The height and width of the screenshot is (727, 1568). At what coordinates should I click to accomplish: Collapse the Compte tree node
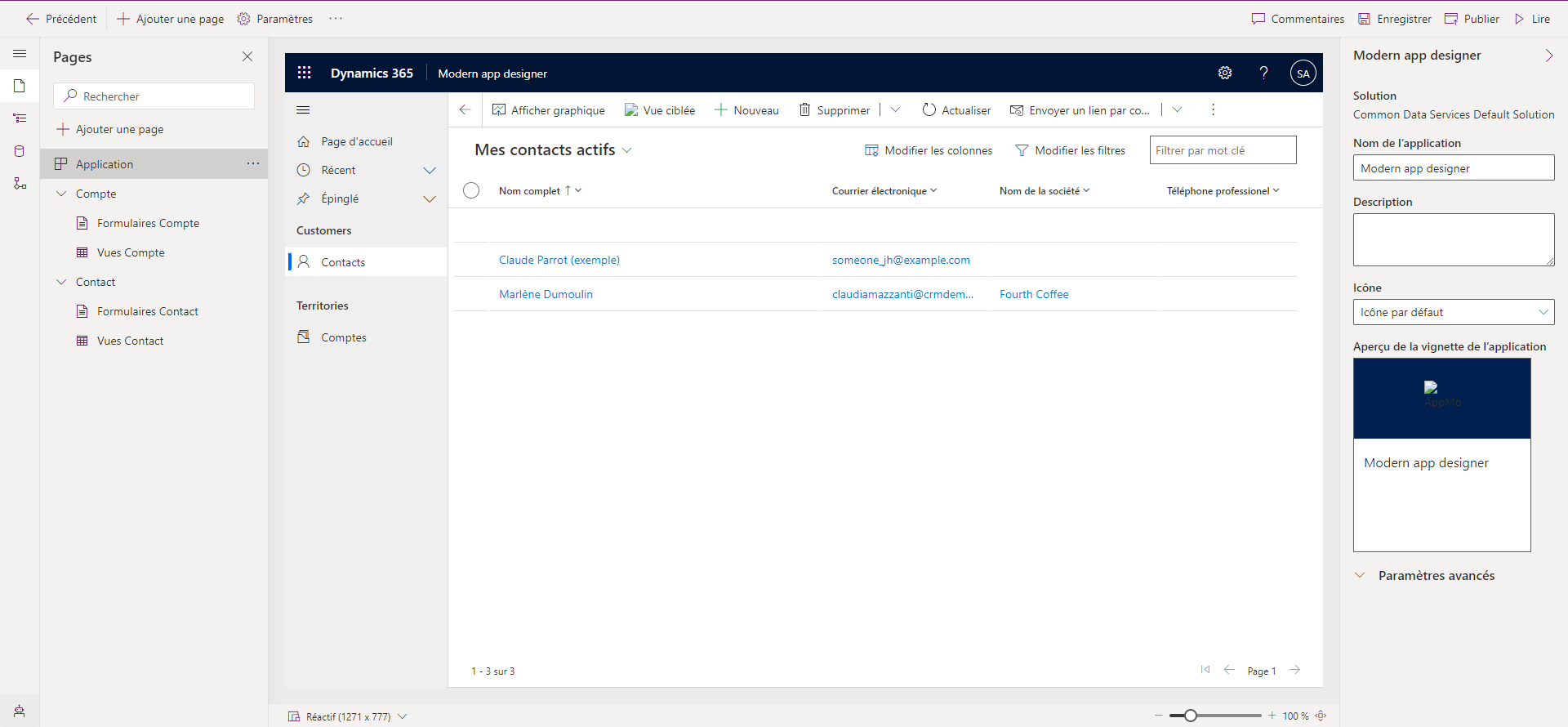61,194
